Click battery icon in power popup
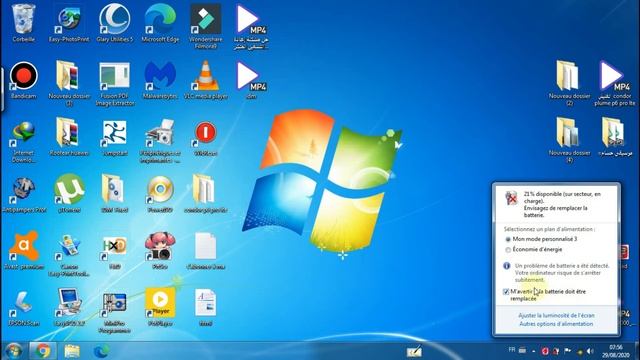Screen dimensions: 640x360 coord(511,198)
